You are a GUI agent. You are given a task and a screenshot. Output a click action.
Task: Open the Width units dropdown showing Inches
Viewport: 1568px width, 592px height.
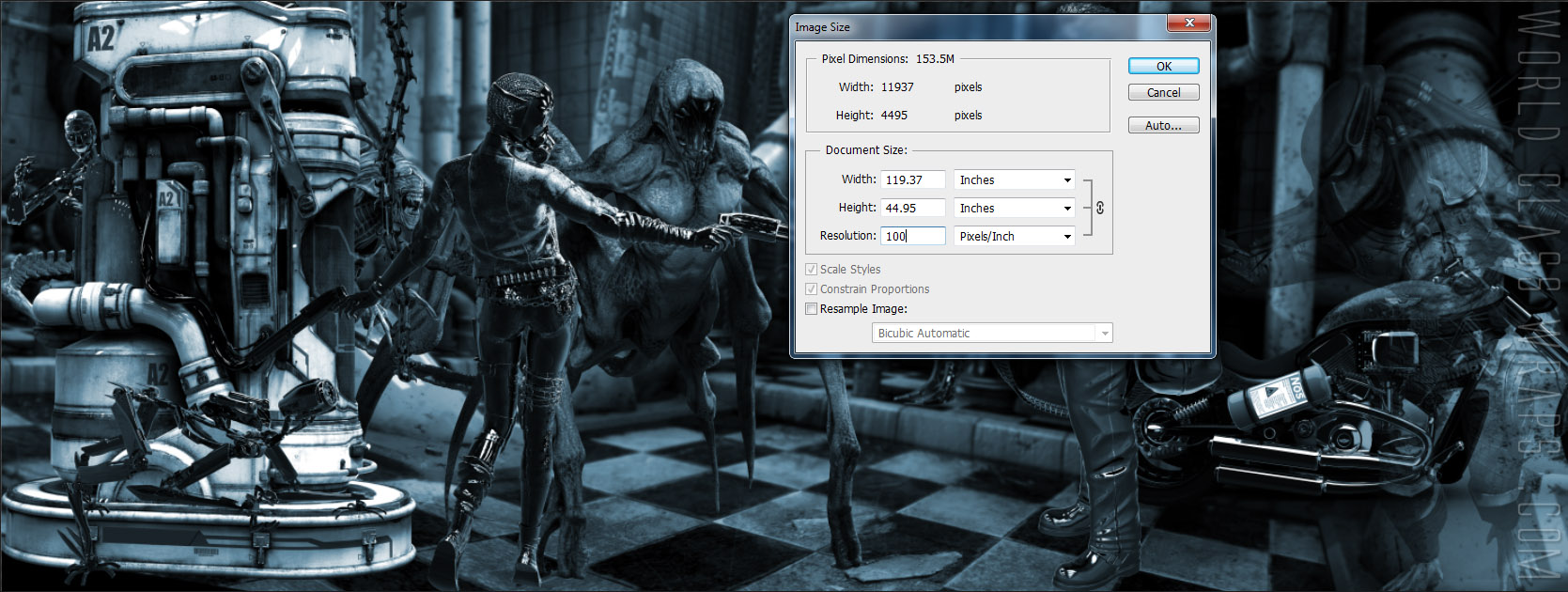(x=1015, y=179)
